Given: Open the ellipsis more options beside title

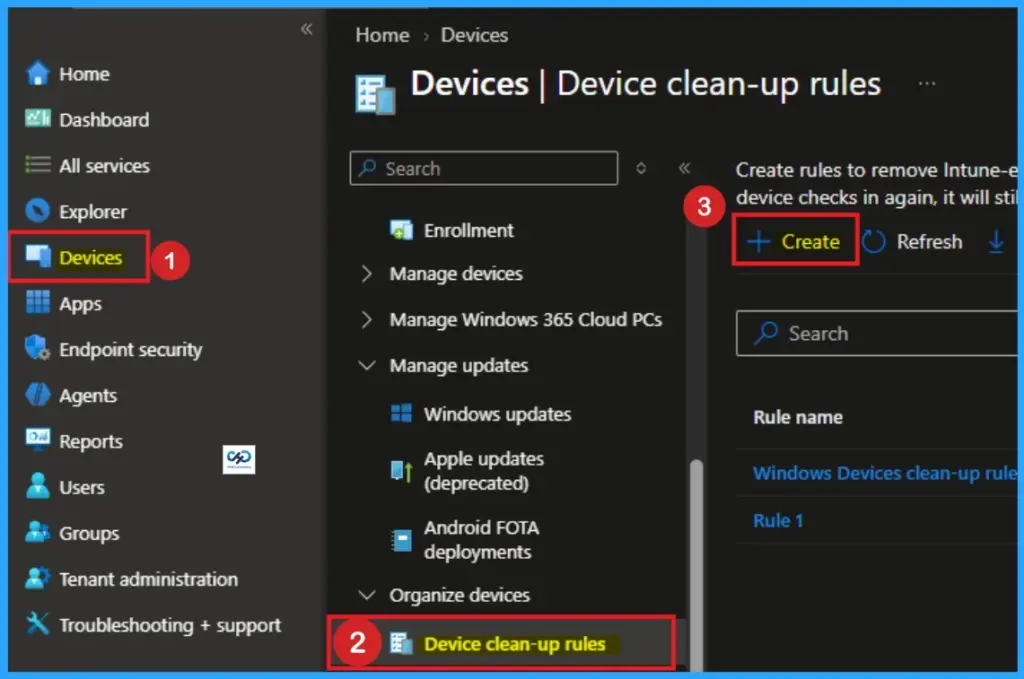Looking at the screenshot, I should (x=927, y=84).
